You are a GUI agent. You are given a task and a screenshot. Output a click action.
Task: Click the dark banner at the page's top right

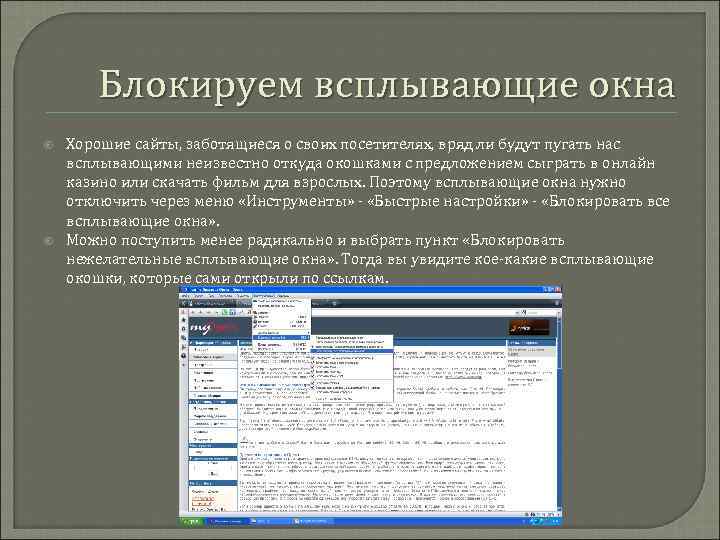point(529,327)
